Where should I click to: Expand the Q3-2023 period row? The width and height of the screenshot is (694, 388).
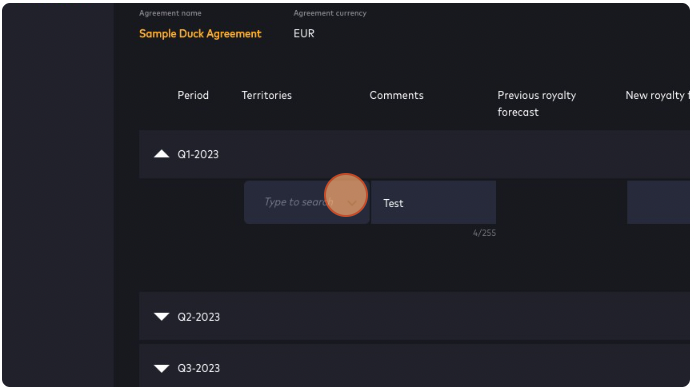click(162, 368)
